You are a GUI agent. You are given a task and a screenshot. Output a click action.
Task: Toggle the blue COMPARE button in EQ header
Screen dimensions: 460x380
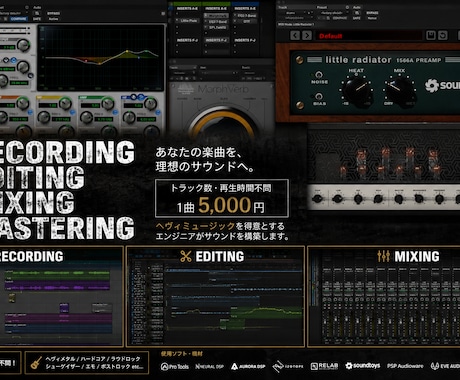coord(19,19)
